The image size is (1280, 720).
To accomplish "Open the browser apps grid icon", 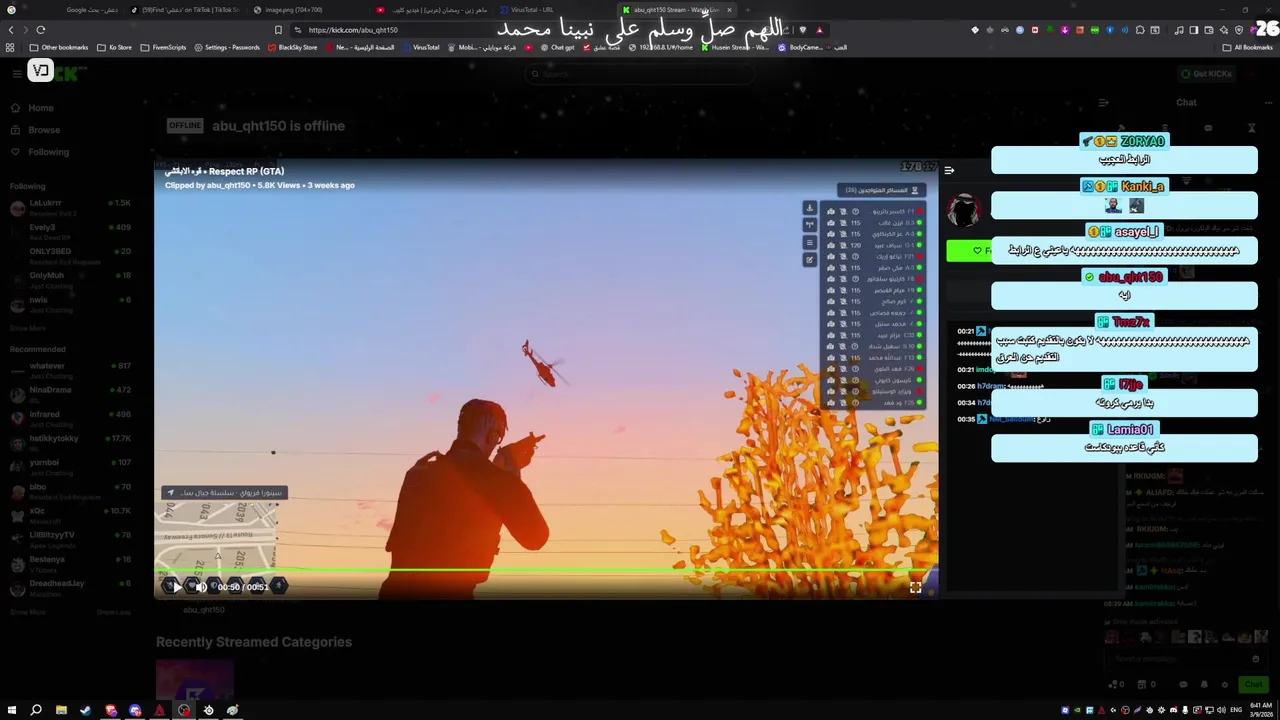I will (x=10, y=47).
